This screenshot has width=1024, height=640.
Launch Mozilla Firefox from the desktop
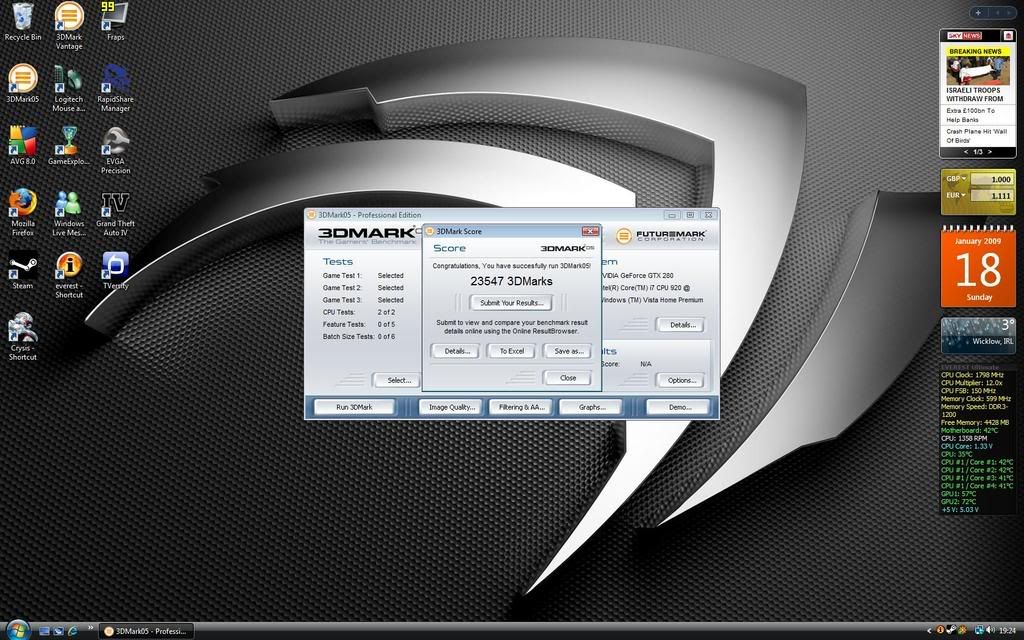[x=22, y=213]
